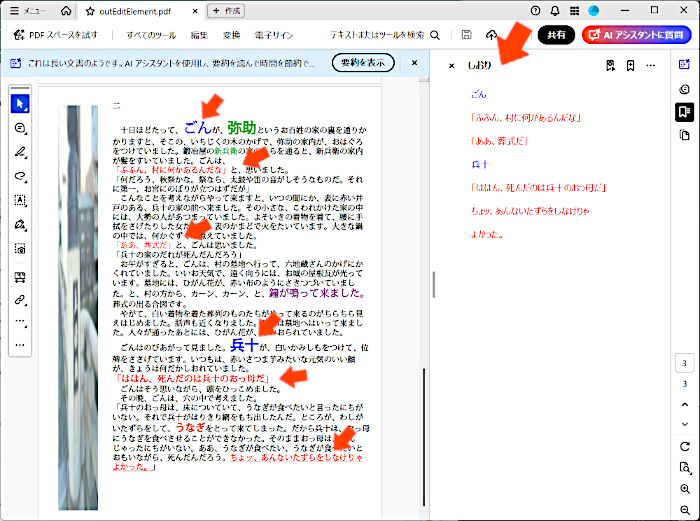Click the save floppy disk icon

pos(466,35)
